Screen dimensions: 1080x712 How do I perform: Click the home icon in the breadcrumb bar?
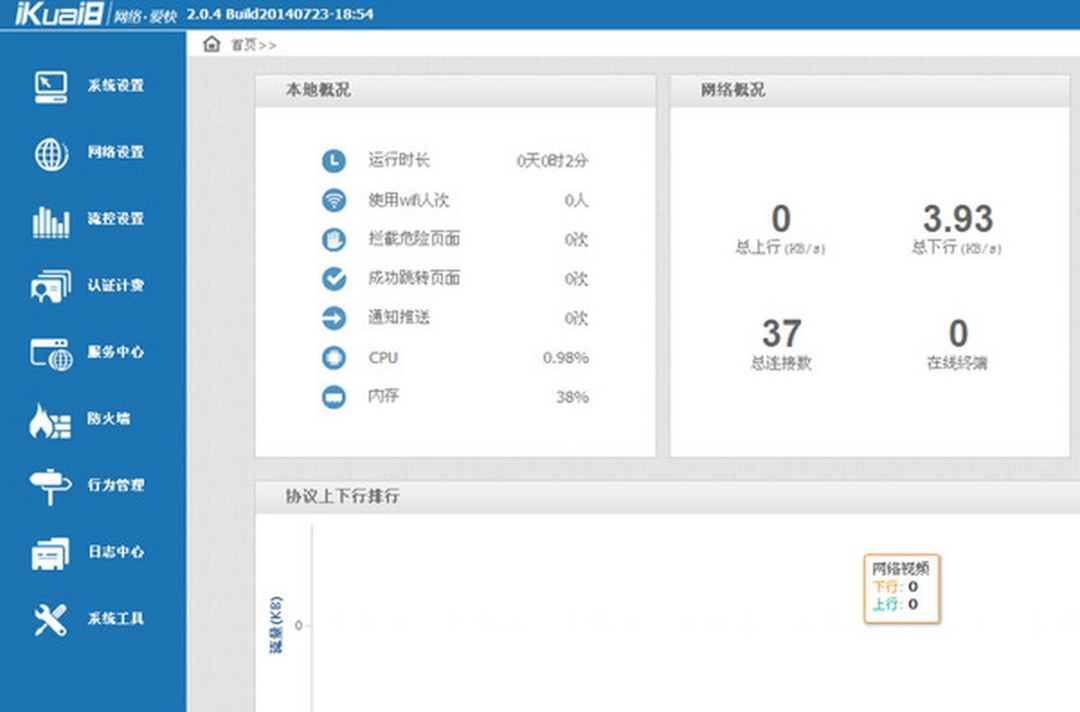[x=210, y=44]
